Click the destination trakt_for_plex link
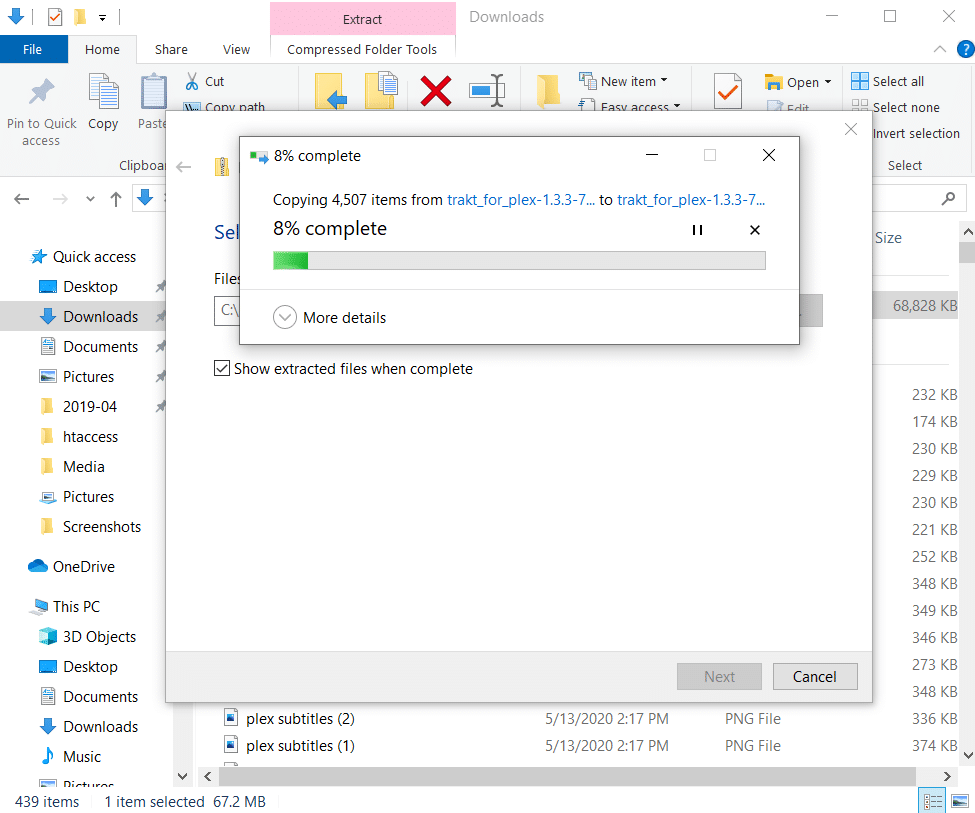Image resolution: width=975 pixels, height=813 pixels. (691, 200)
